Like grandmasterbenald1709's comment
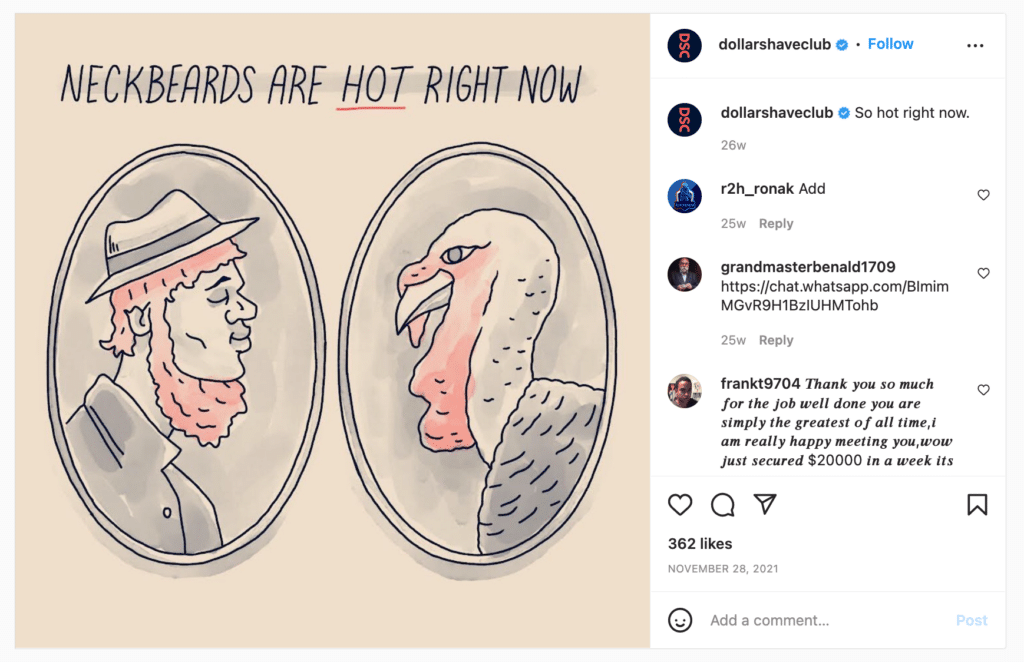The height and width of the screenshot is (662, 1024). [x=983, y=273]
